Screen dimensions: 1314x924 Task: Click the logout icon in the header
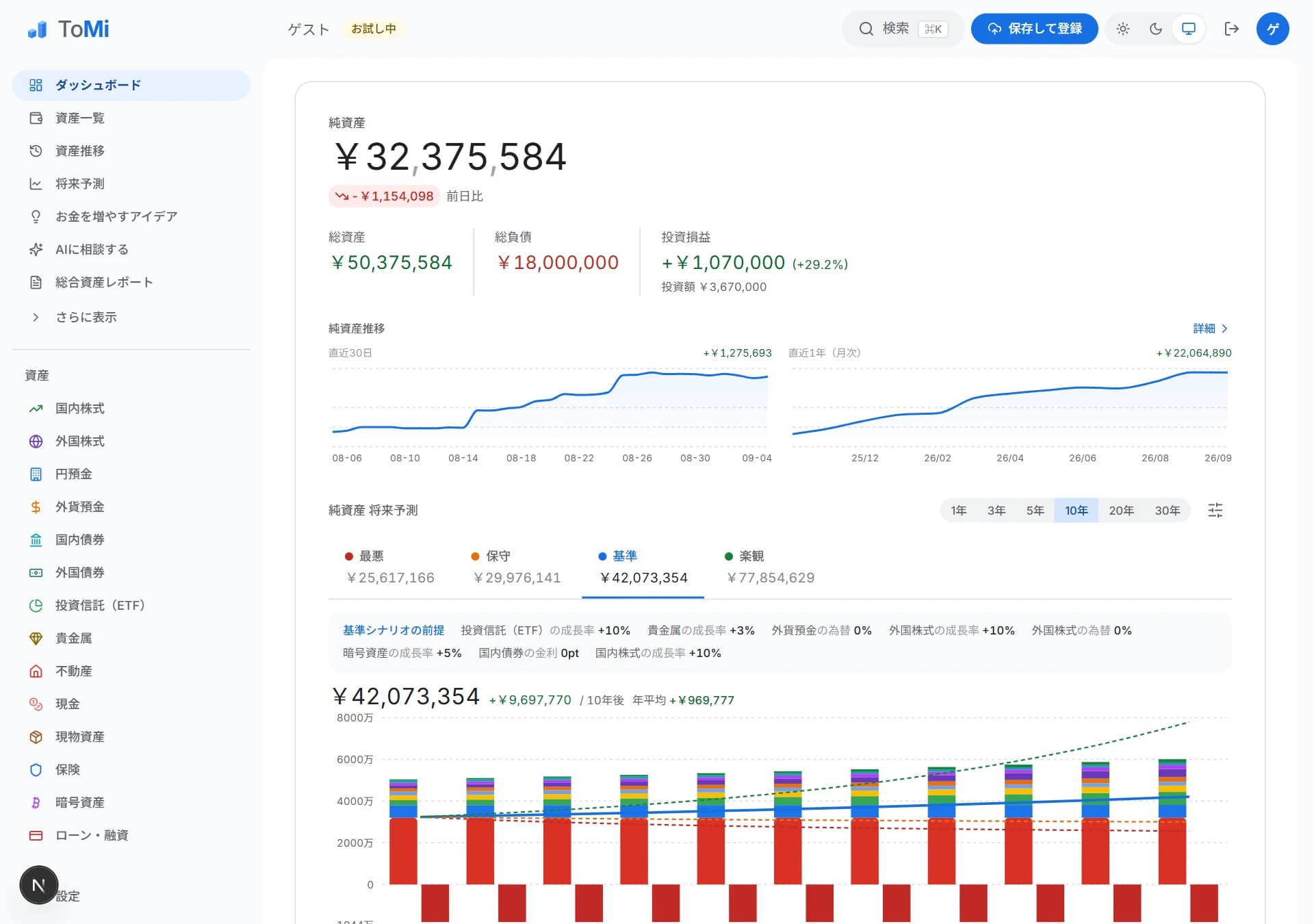tap(1231, 29)
